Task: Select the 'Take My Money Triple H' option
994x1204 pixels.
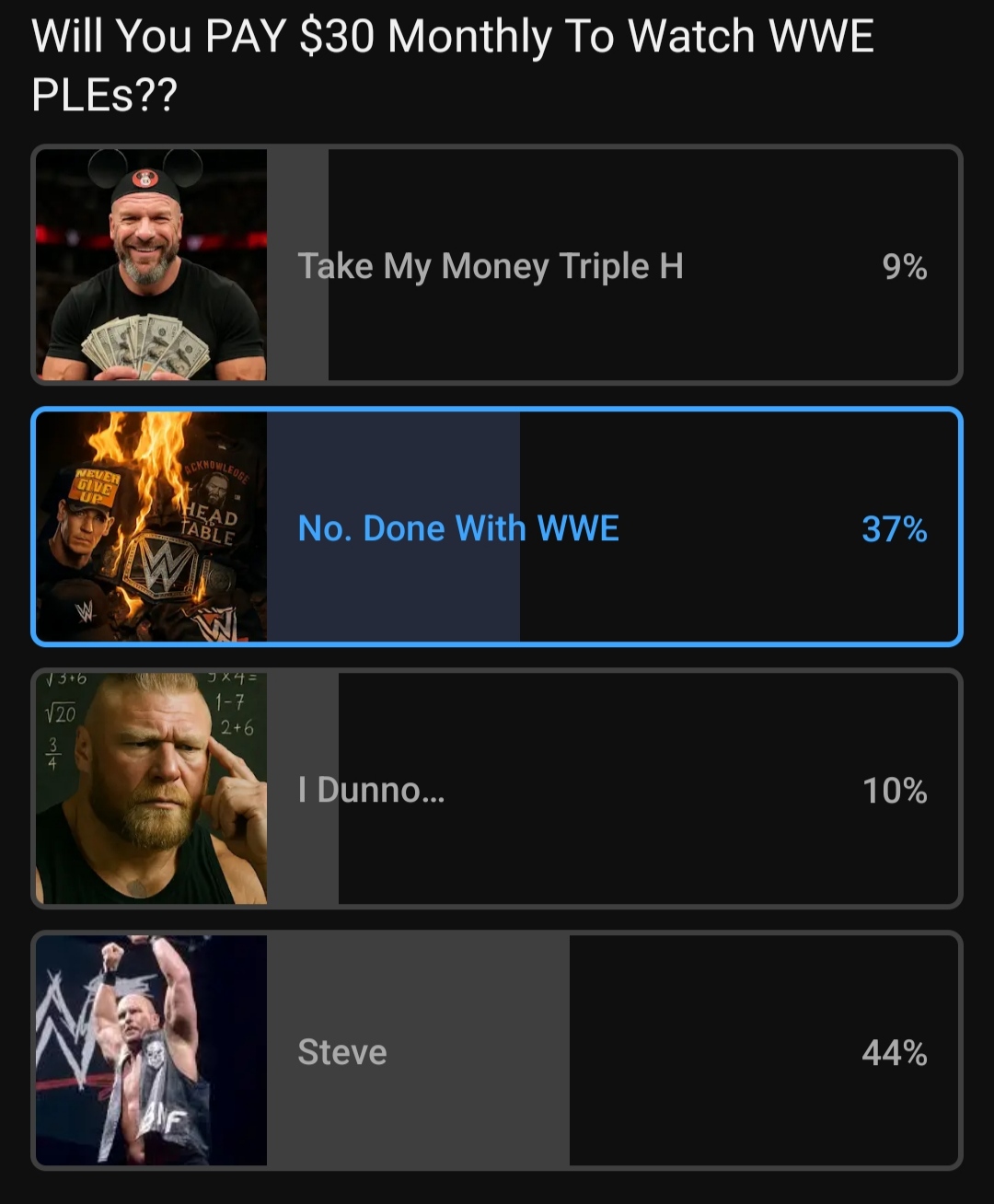Action: (x=497, y=264)
